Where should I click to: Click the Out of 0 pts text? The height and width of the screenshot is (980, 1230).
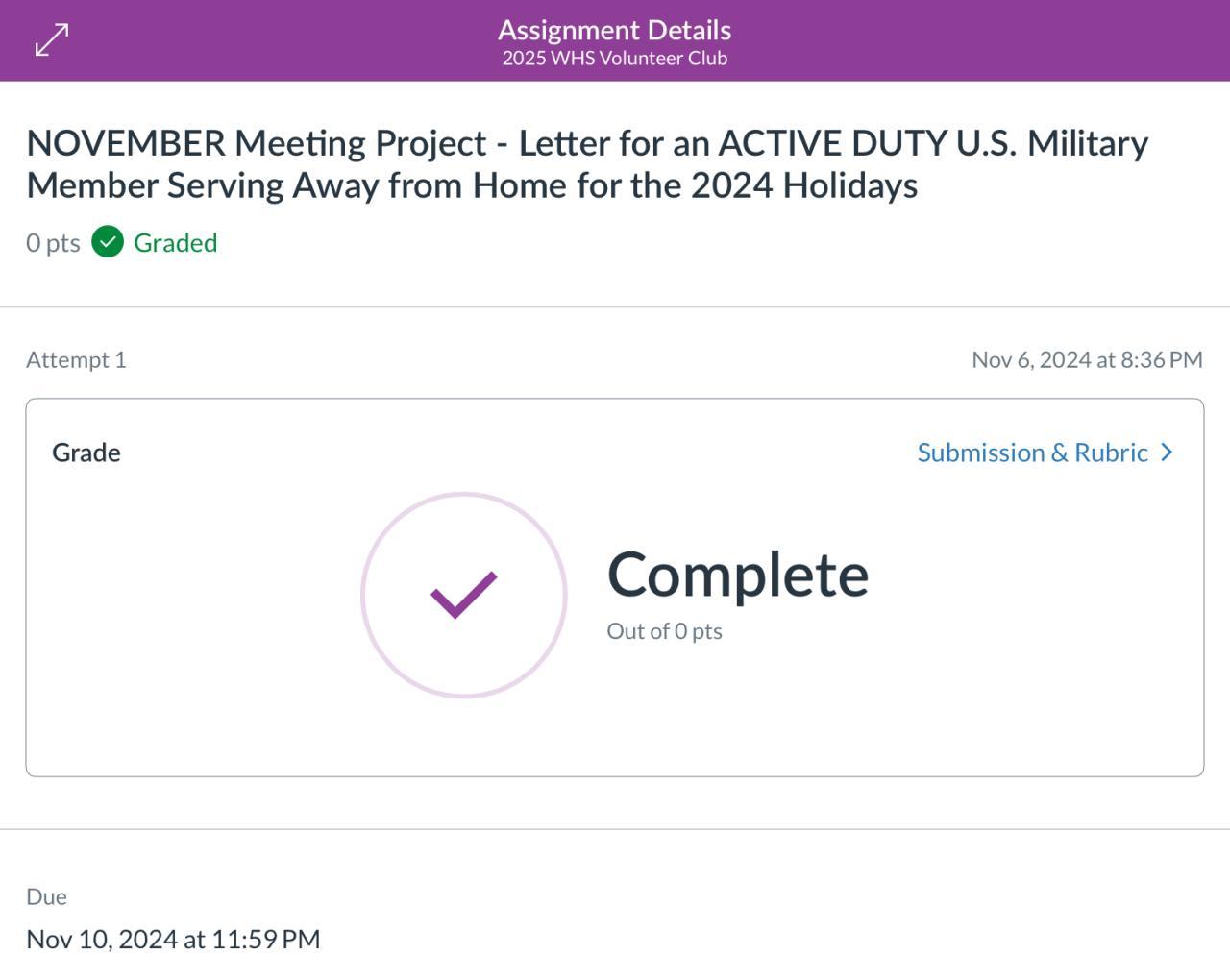[x=664, y=631]
